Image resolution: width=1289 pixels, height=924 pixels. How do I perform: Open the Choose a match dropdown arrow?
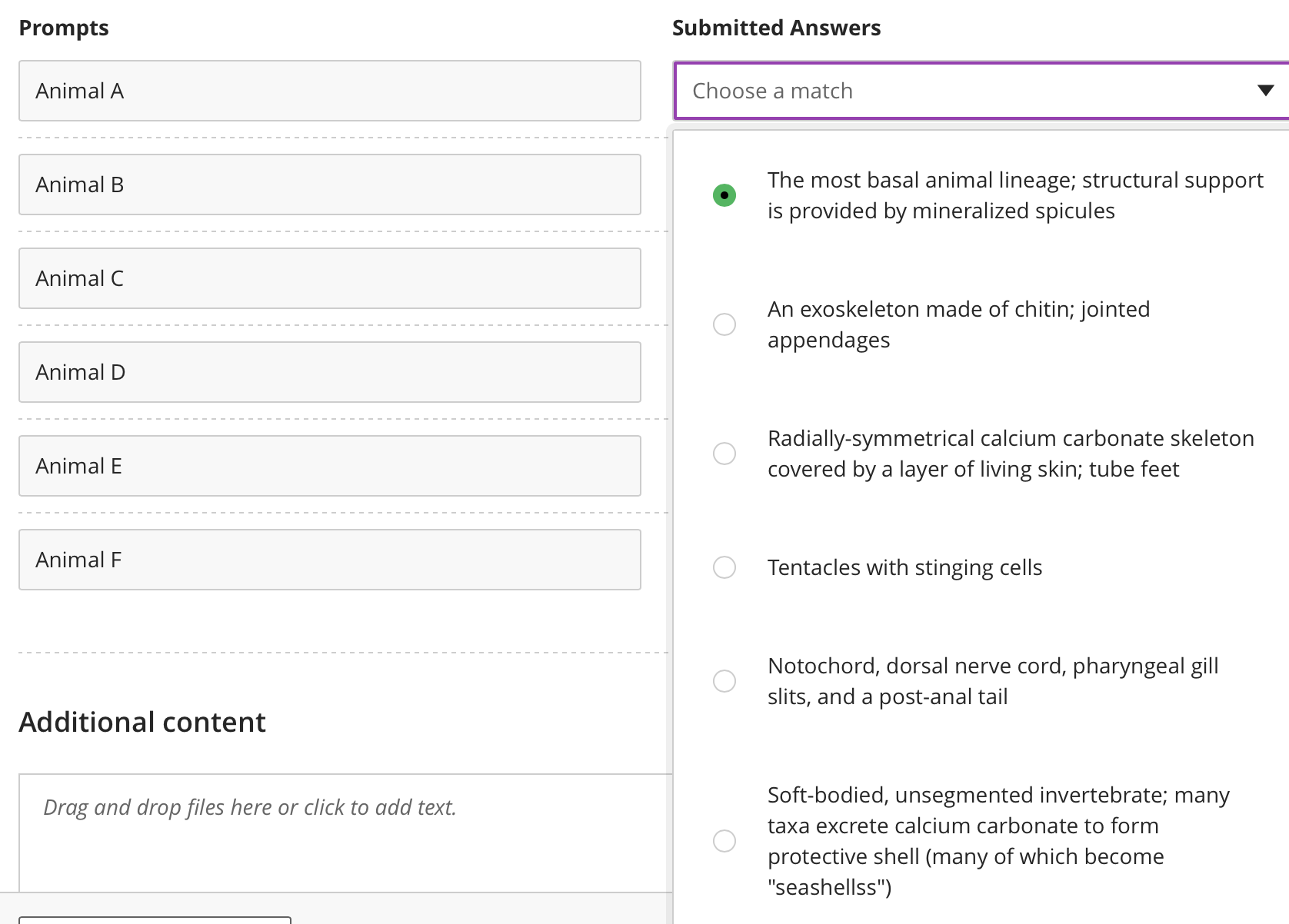click(x=1265, y=91)
